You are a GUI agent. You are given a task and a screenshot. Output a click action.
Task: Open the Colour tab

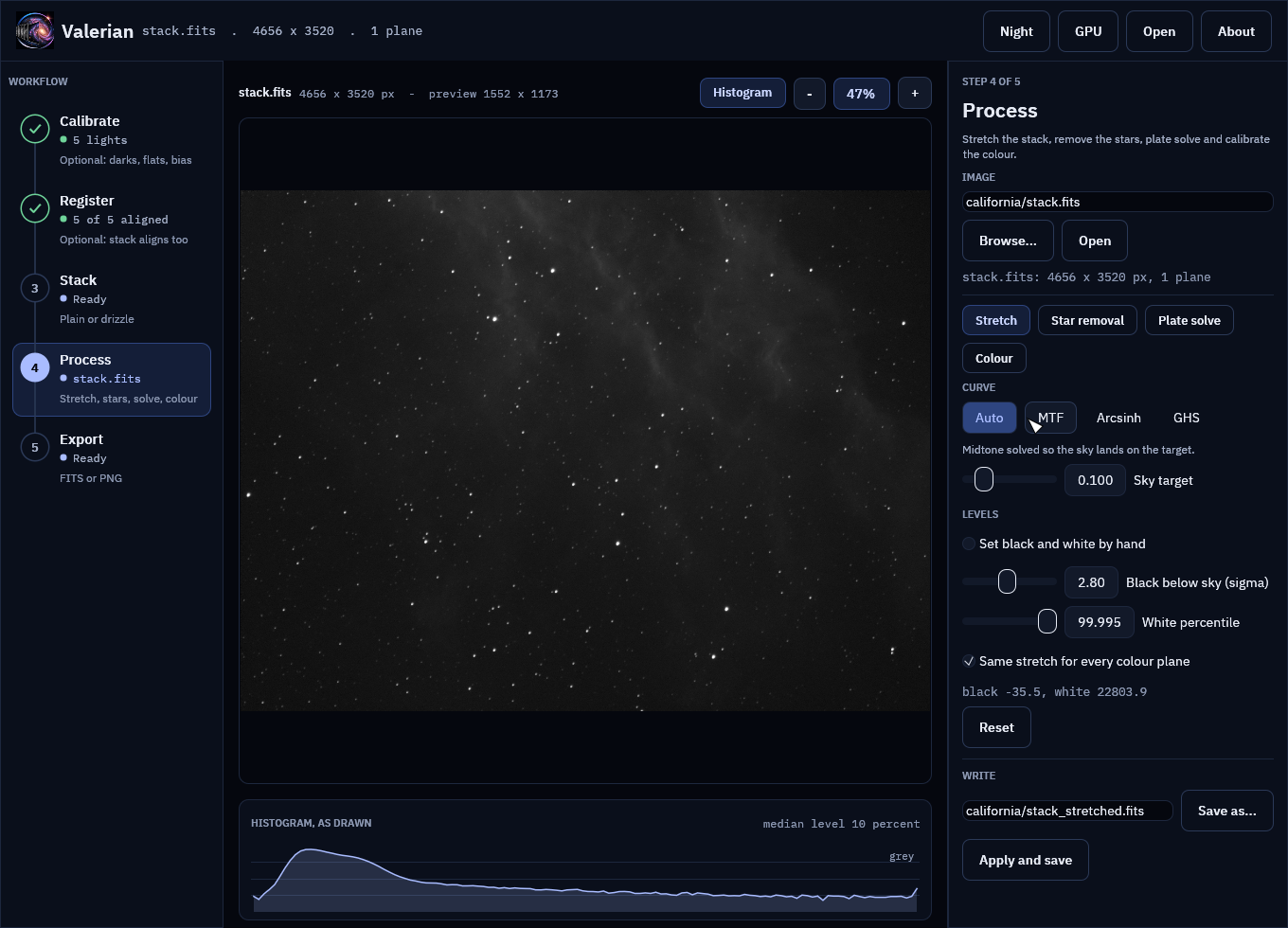tap(994, 358)
